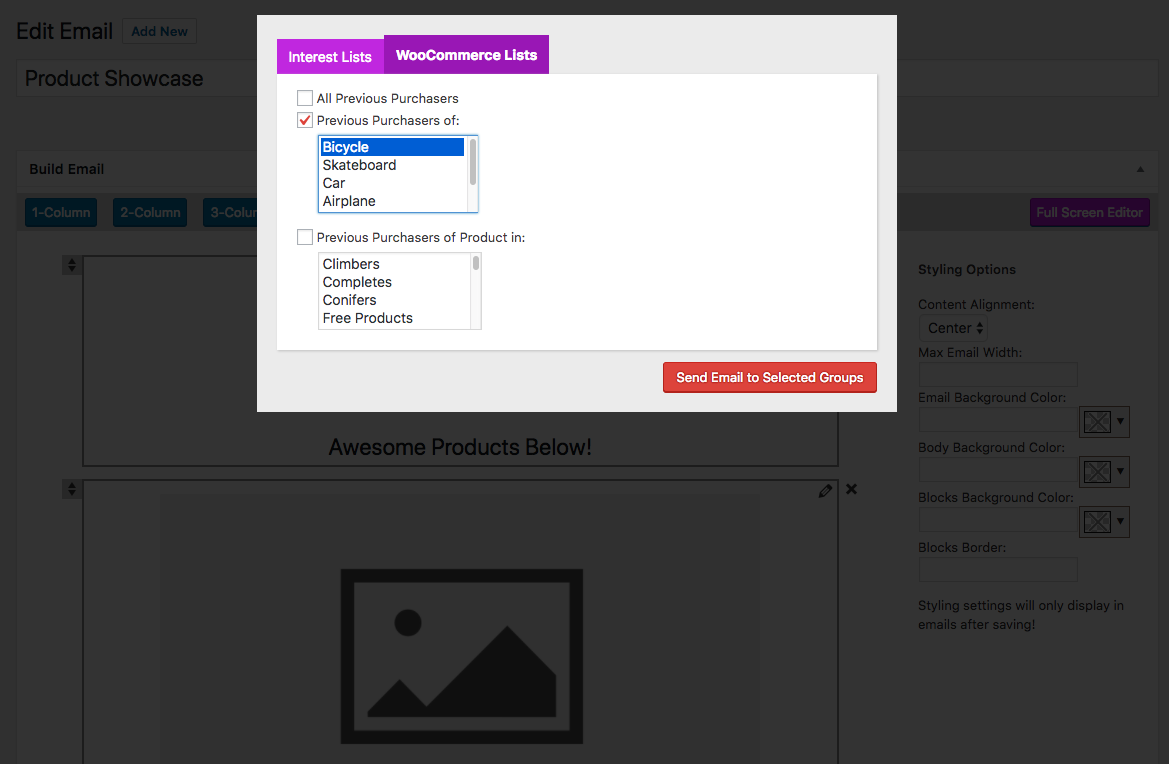
Task: Uncheck the Previous Purchasers of checkbox
Action: [305, 120]
